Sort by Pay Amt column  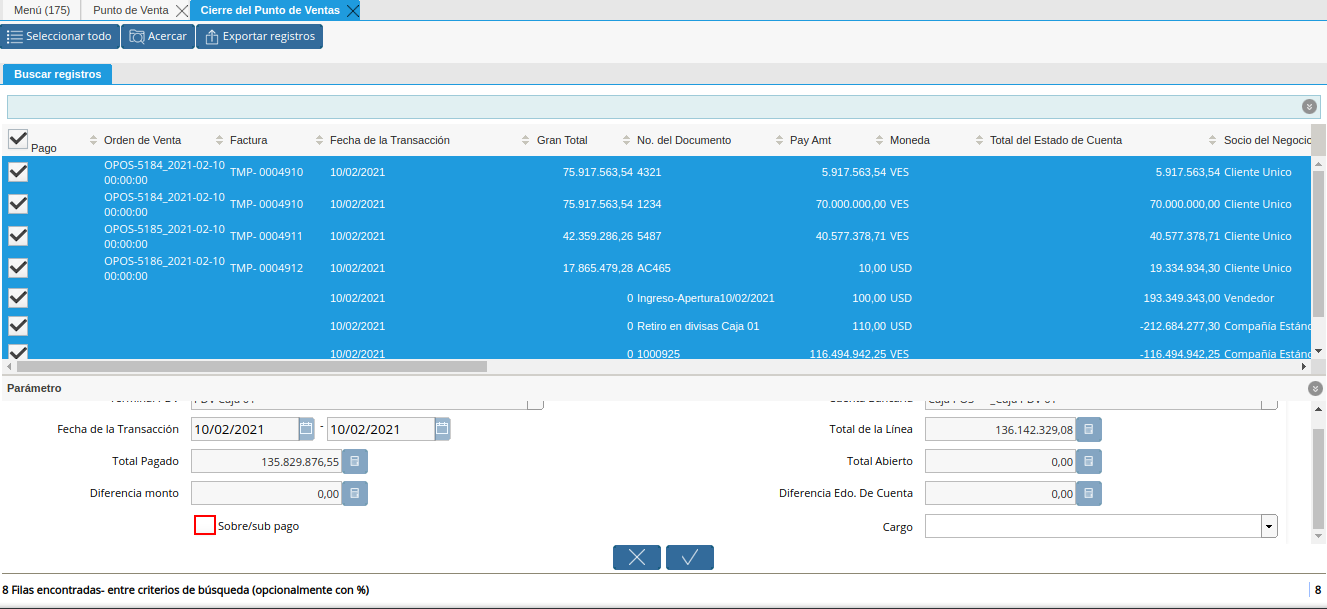(810, 140)
